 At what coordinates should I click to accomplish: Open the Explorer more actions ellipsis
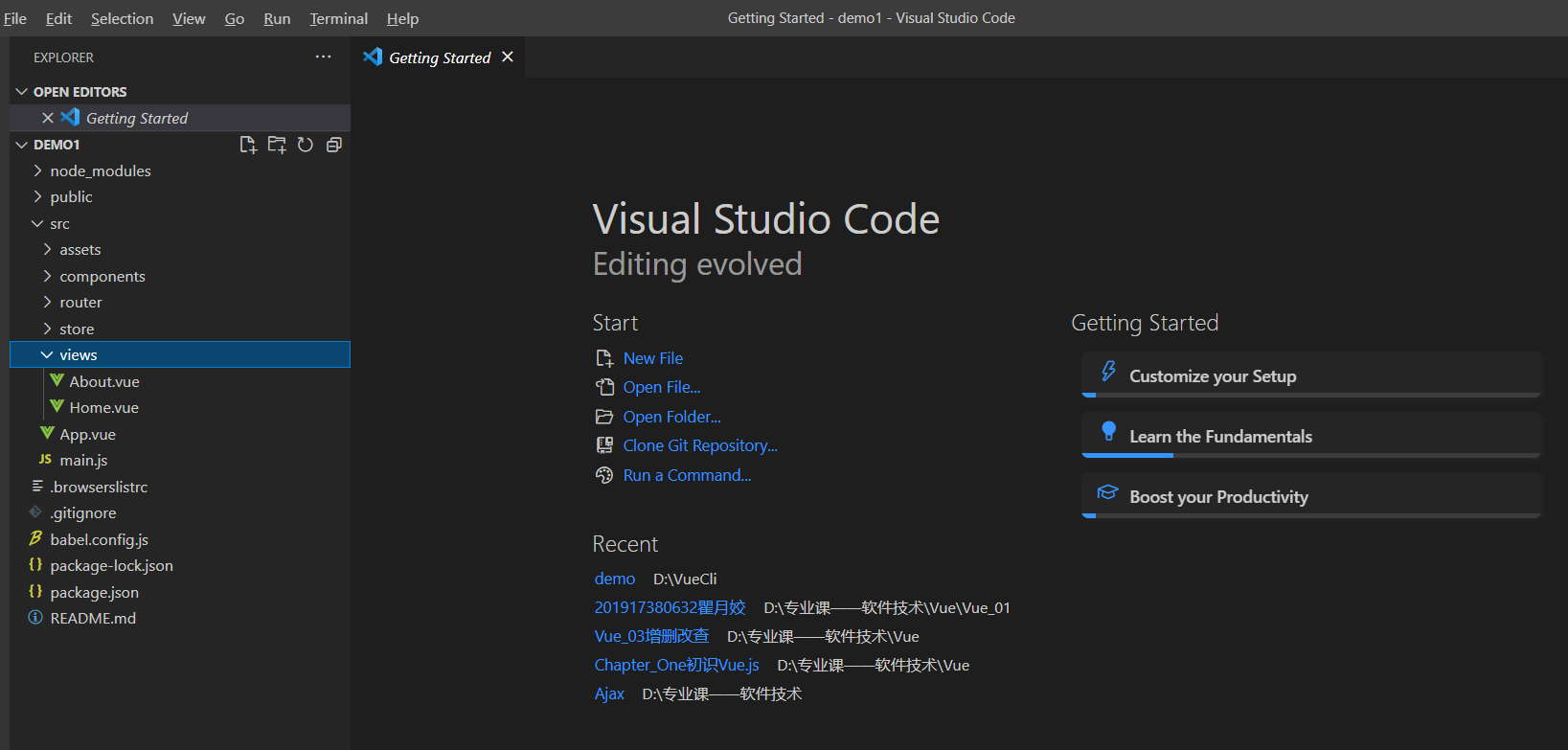tap(323, 57)
